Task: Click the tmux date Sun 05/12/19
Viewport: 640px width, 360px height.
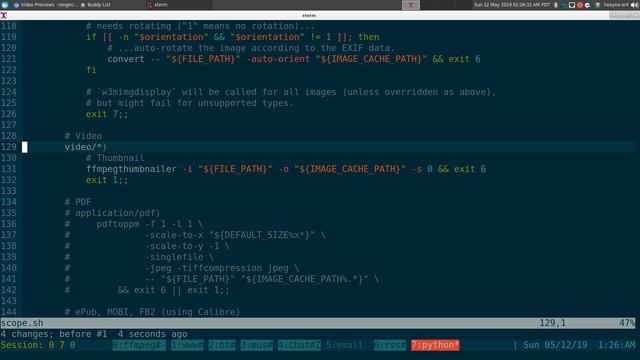Action: (555, 345)
